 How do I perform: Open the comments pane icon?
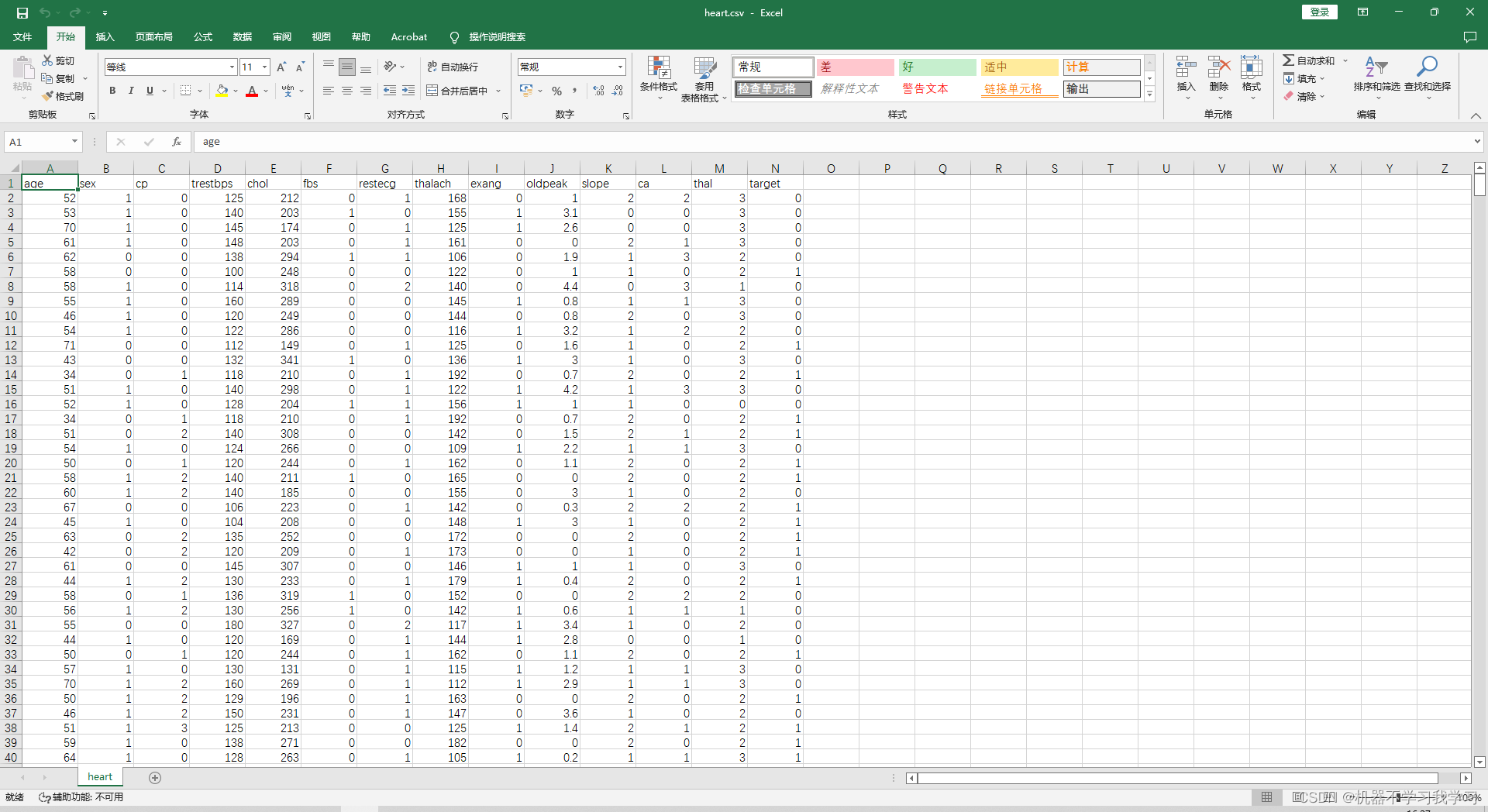1469,37
